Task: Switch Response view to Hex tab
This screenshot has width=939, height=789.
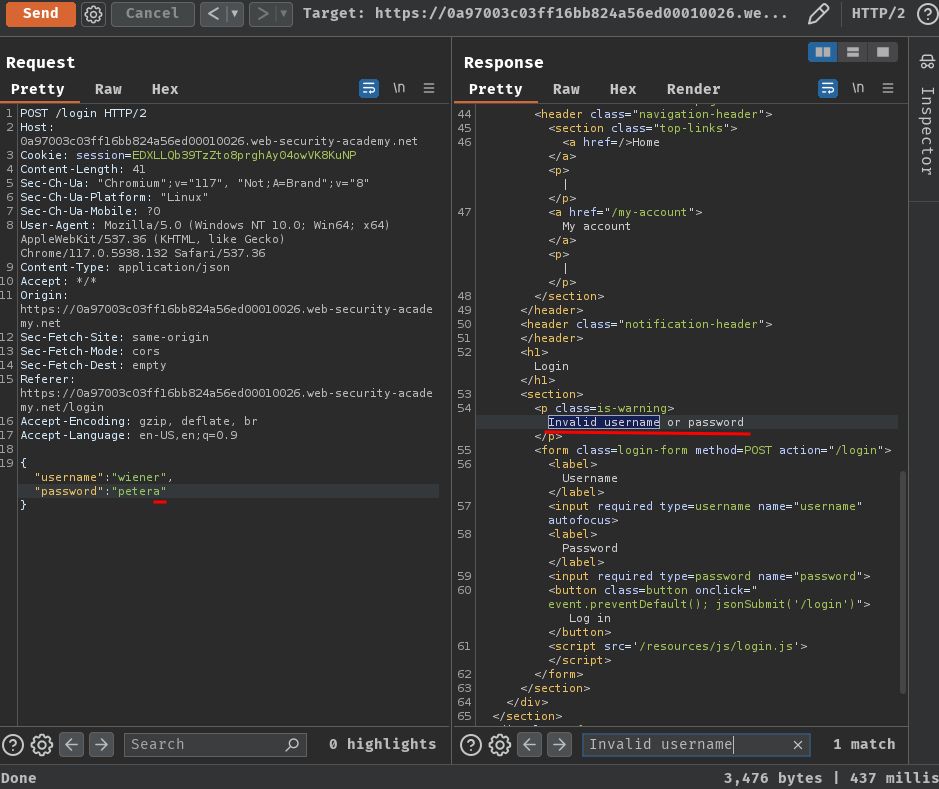Action: coord(623,89)
